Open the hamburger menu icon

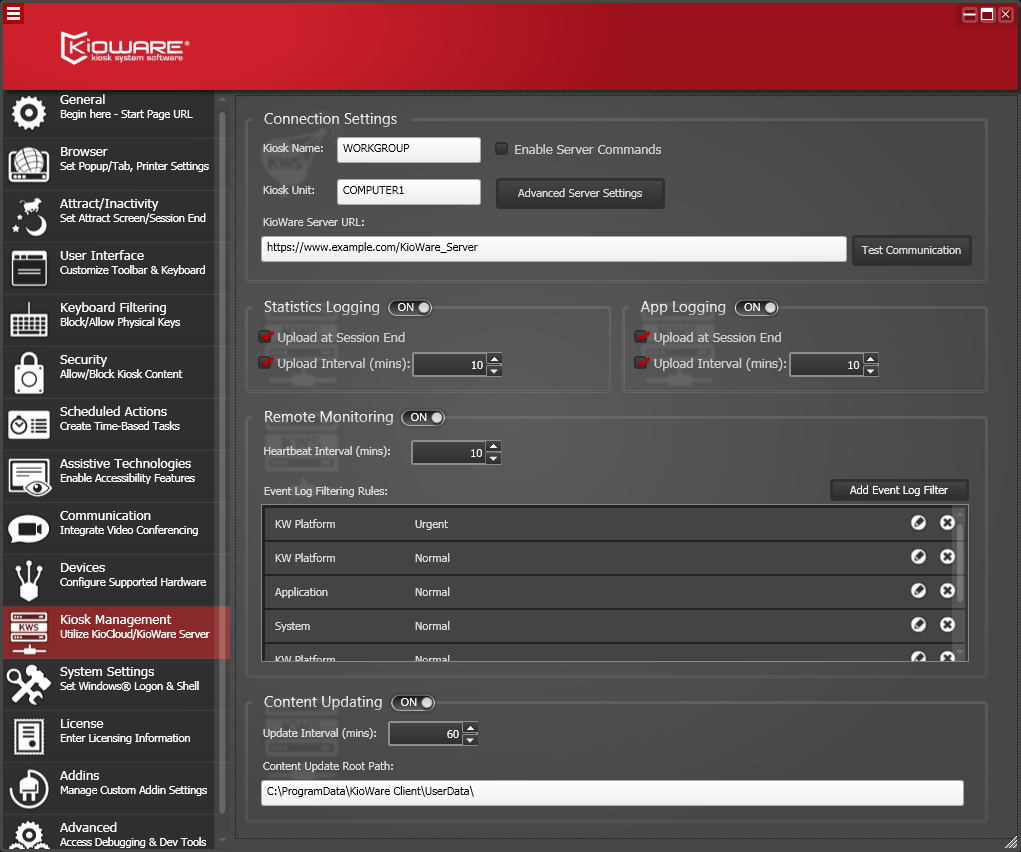[13, 13]
